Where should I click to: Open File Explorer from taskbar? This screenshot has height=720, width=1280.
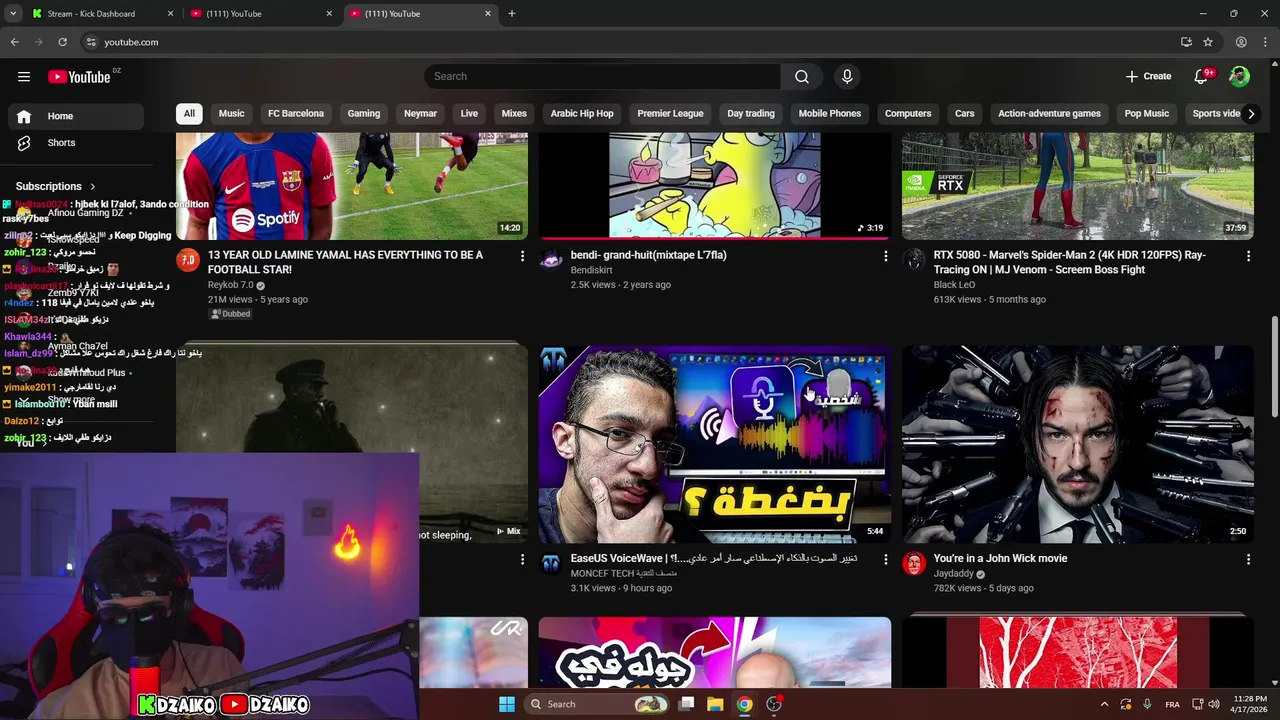[x=715, y=704]
